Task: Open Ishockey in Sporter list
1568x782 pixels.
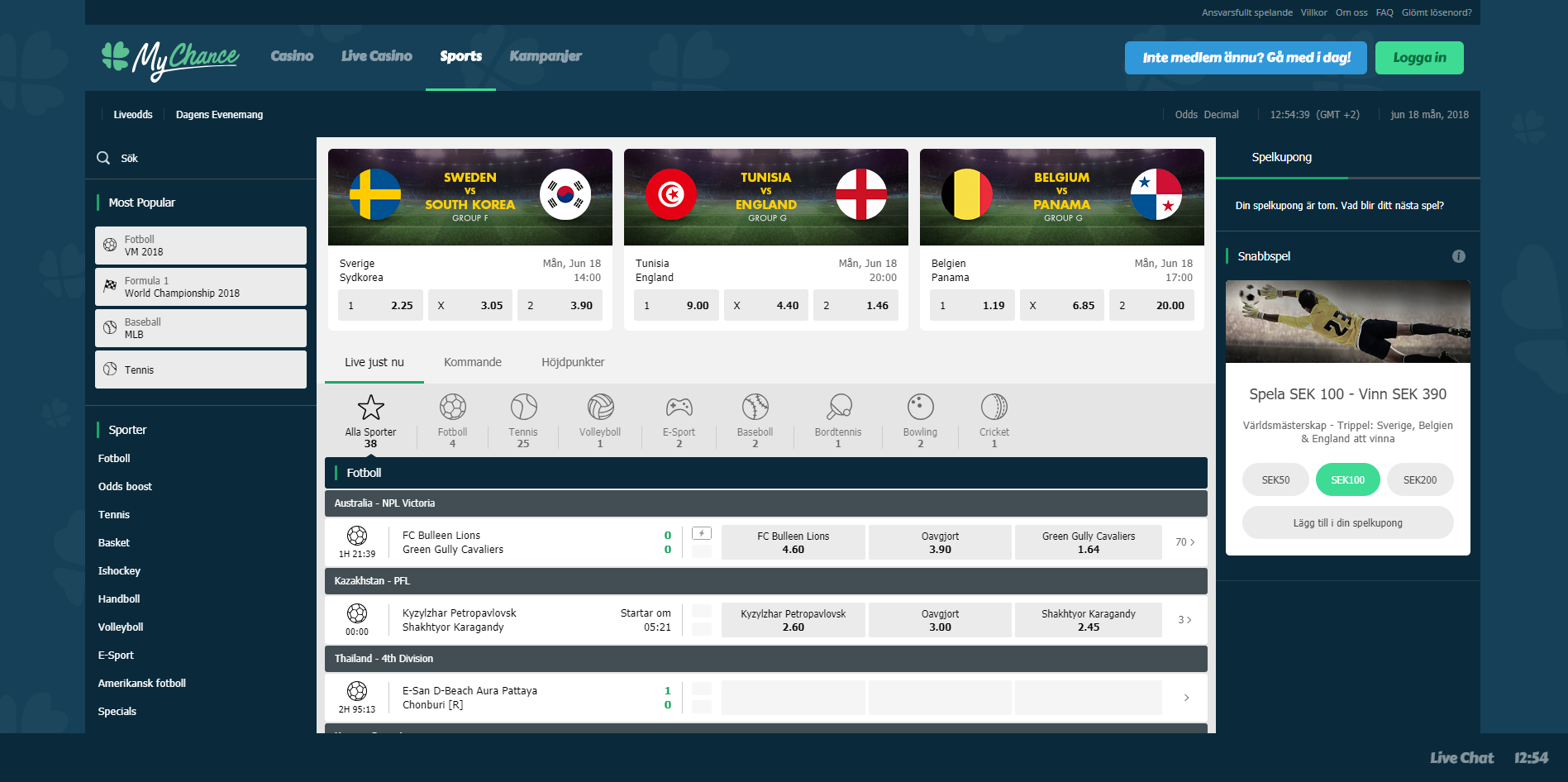Action: [x=119, y=570]
